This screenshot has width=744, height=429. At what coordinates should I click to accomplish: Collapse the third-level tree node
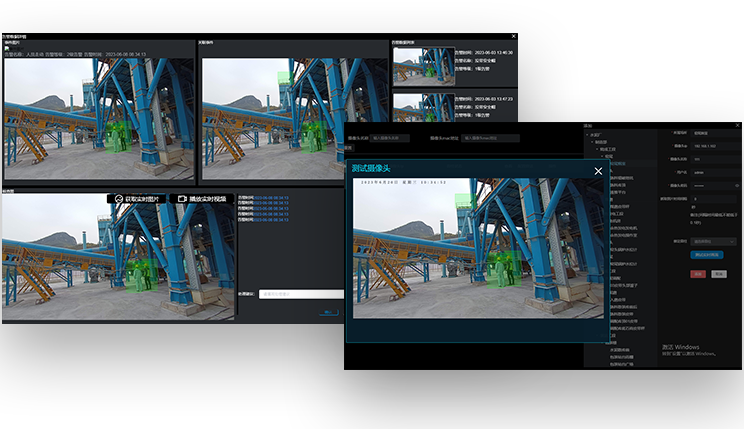tap(597, 149)
